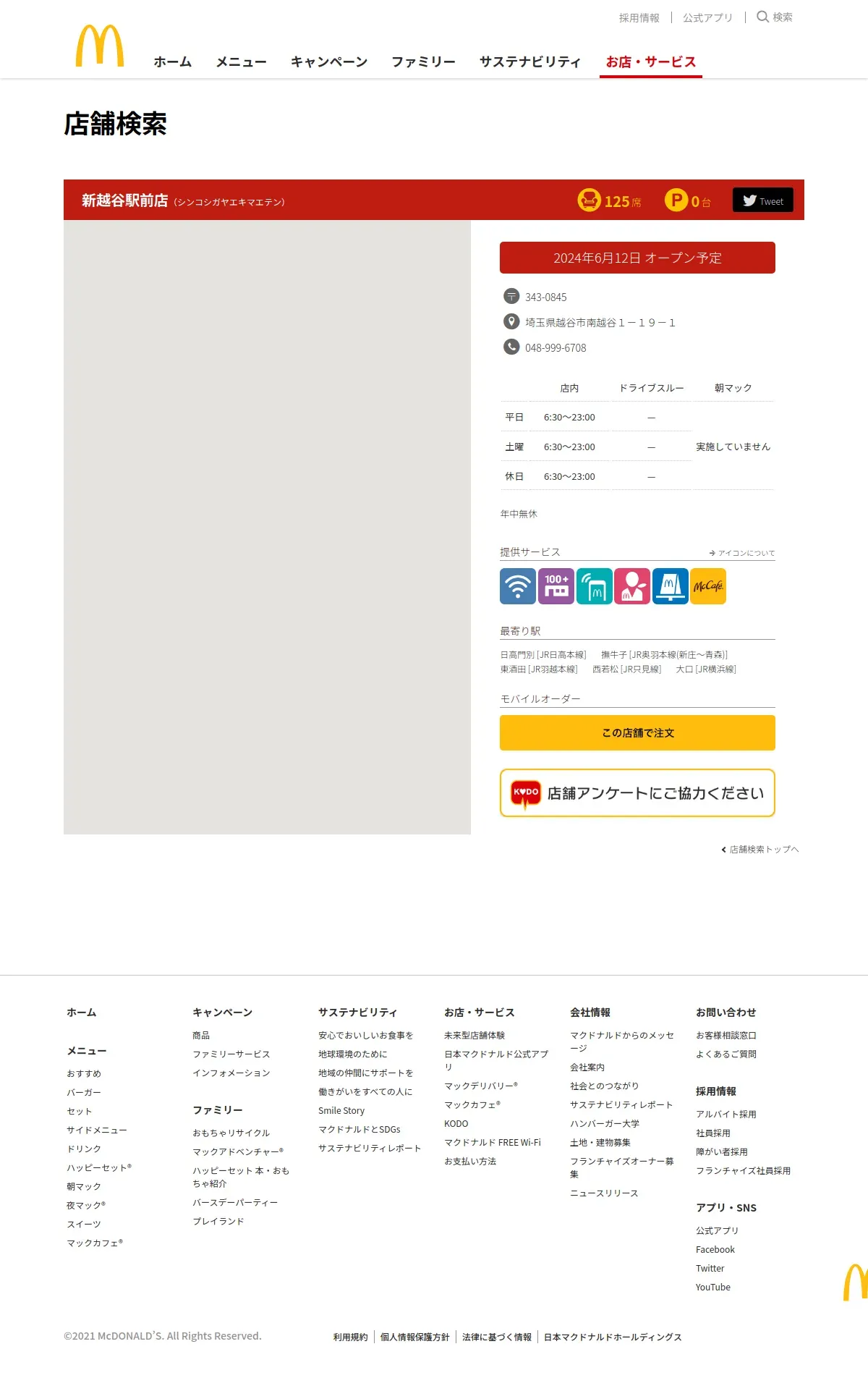
Task: Open the メニュー navigation tab
Action: 242,62
